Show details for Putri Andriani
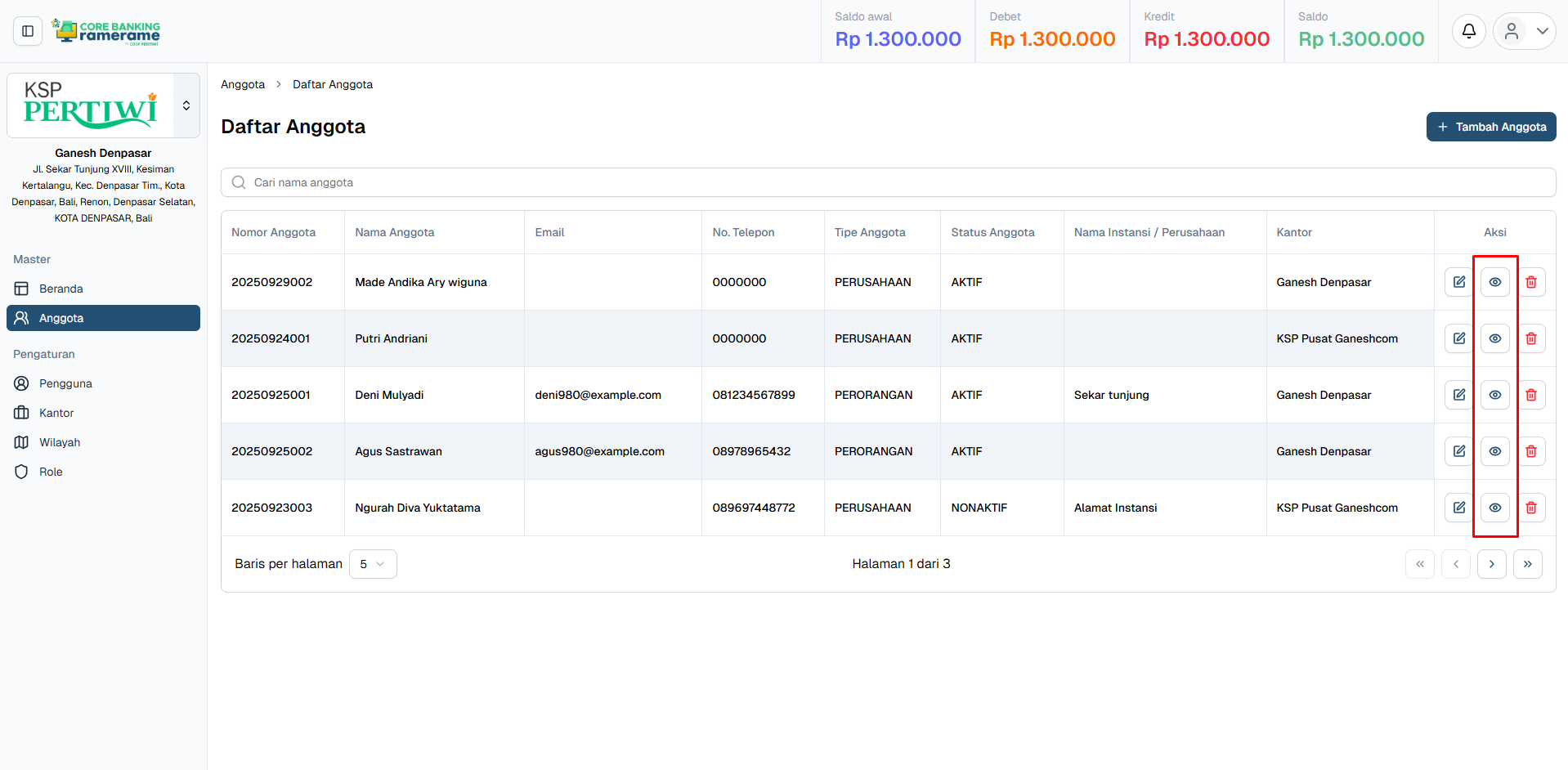The width and height of the screenshot is (1568, 770). [1495, 338]
